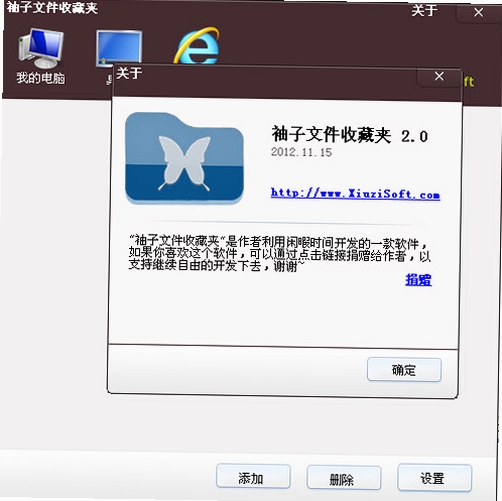Image resolution: width=502 pixels, height=501 pixels.
Task: Close the 袖子文件收藏夹 main window
Action: 479,12
